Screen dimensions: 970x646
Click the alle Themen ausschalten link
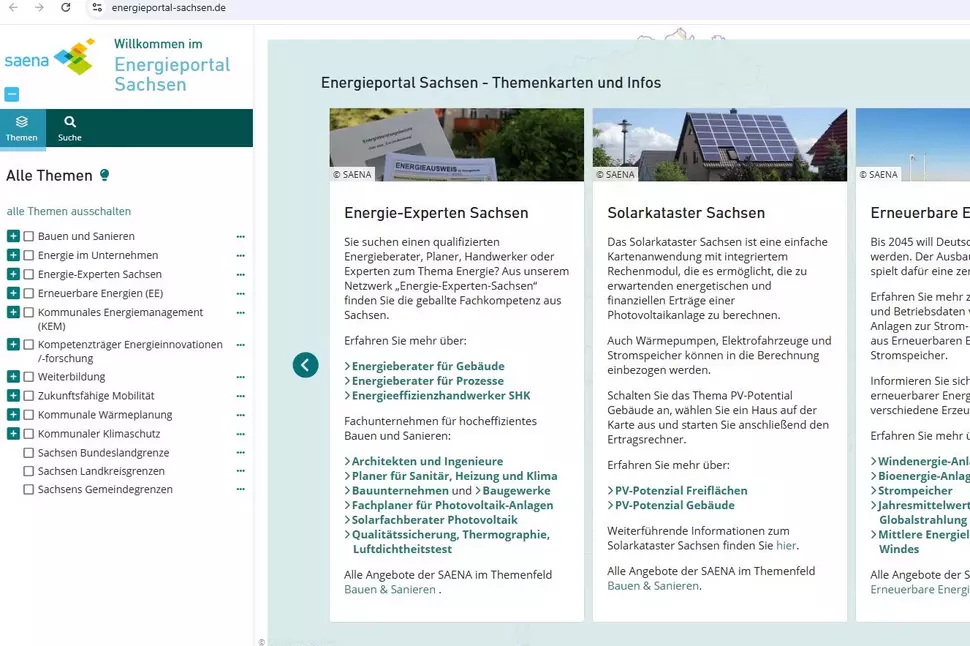pos(68,211)
